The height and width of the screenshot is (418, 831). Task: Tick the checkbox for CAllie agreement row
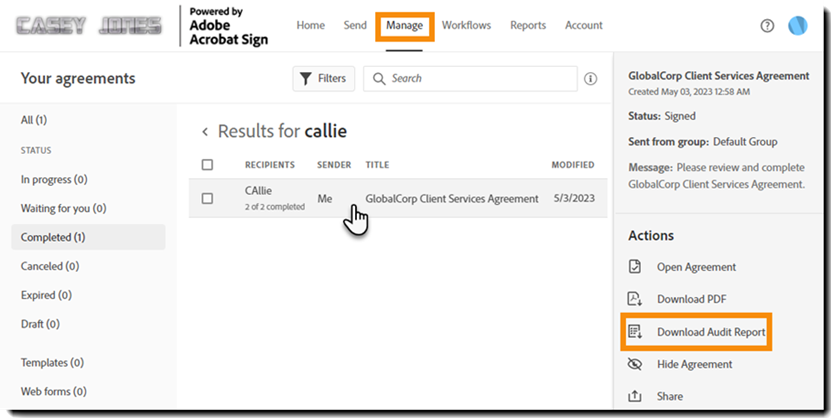coord(207,199)
